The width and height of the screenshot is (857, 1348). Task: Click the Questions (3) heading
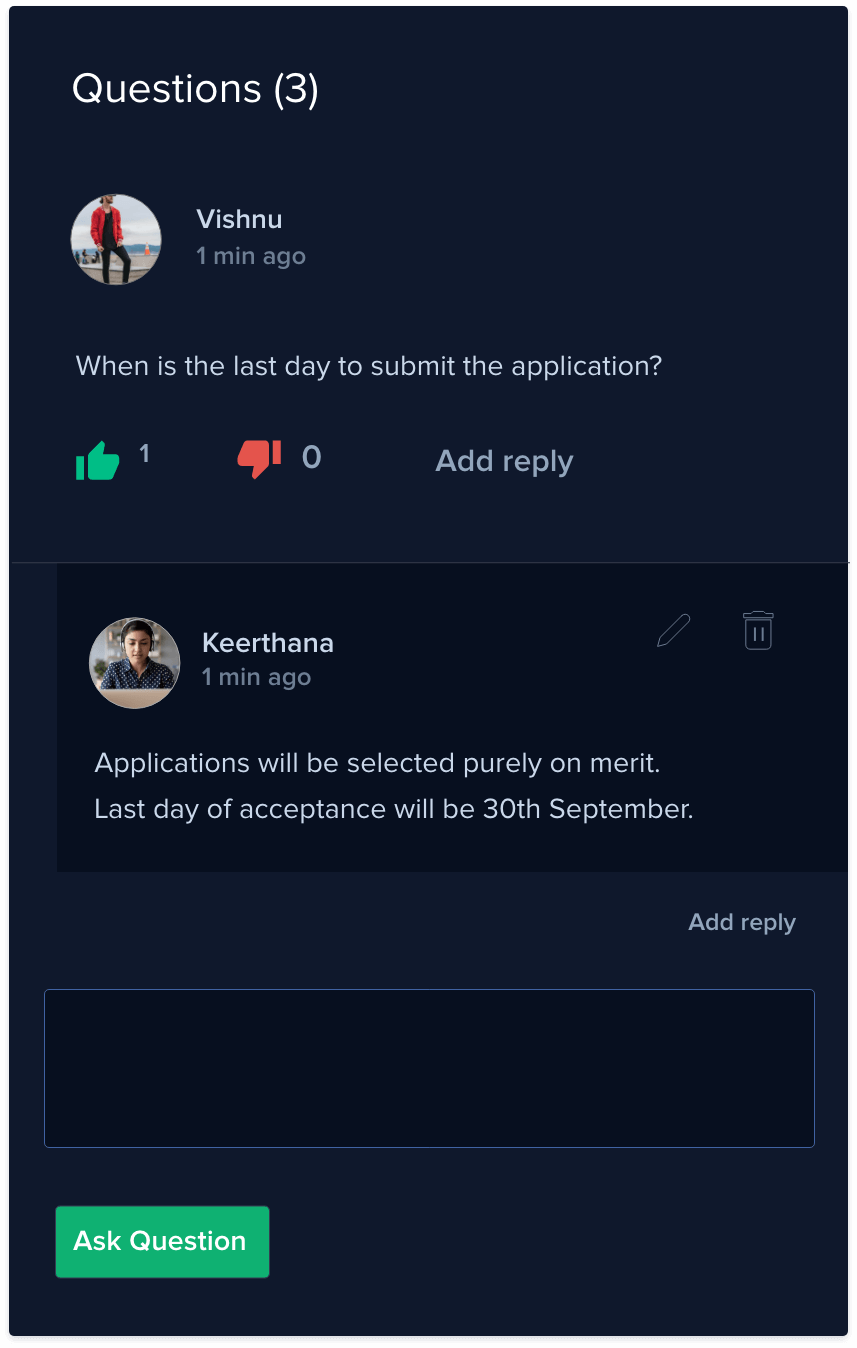pyautogui.click(x=196, y=89)
